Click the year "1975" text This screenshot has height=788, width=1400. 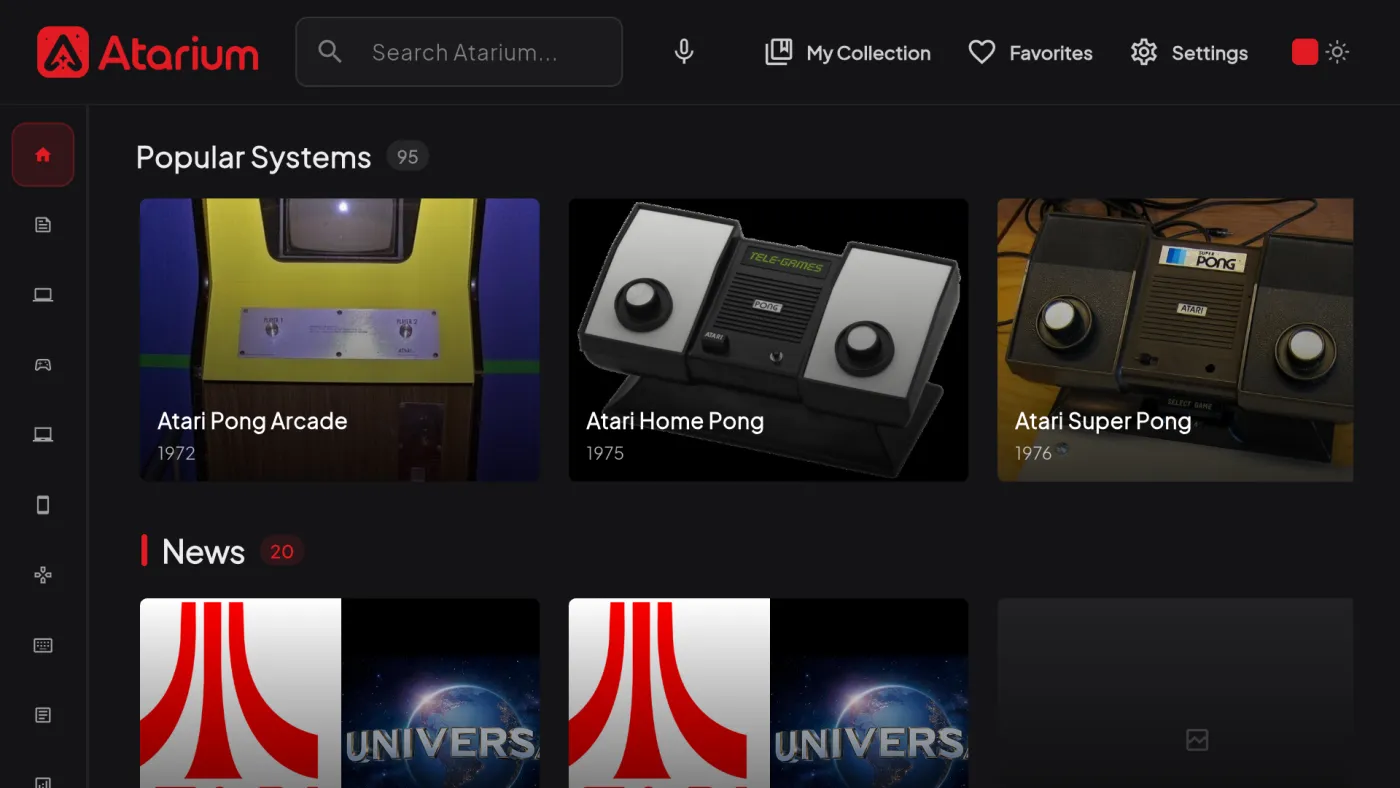pyautogui.click(x=605, y=453)
